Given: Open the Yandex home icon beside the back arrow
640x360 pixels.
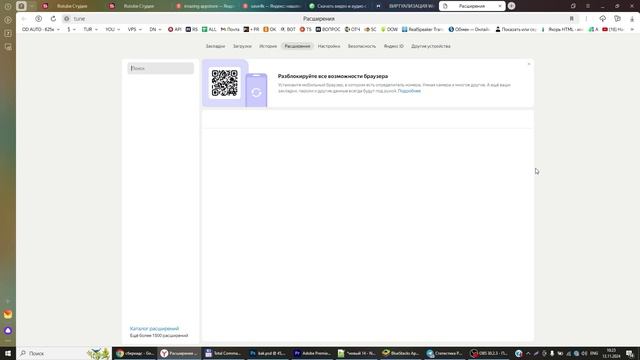Looking at the screenshot, I should (38, 19).
